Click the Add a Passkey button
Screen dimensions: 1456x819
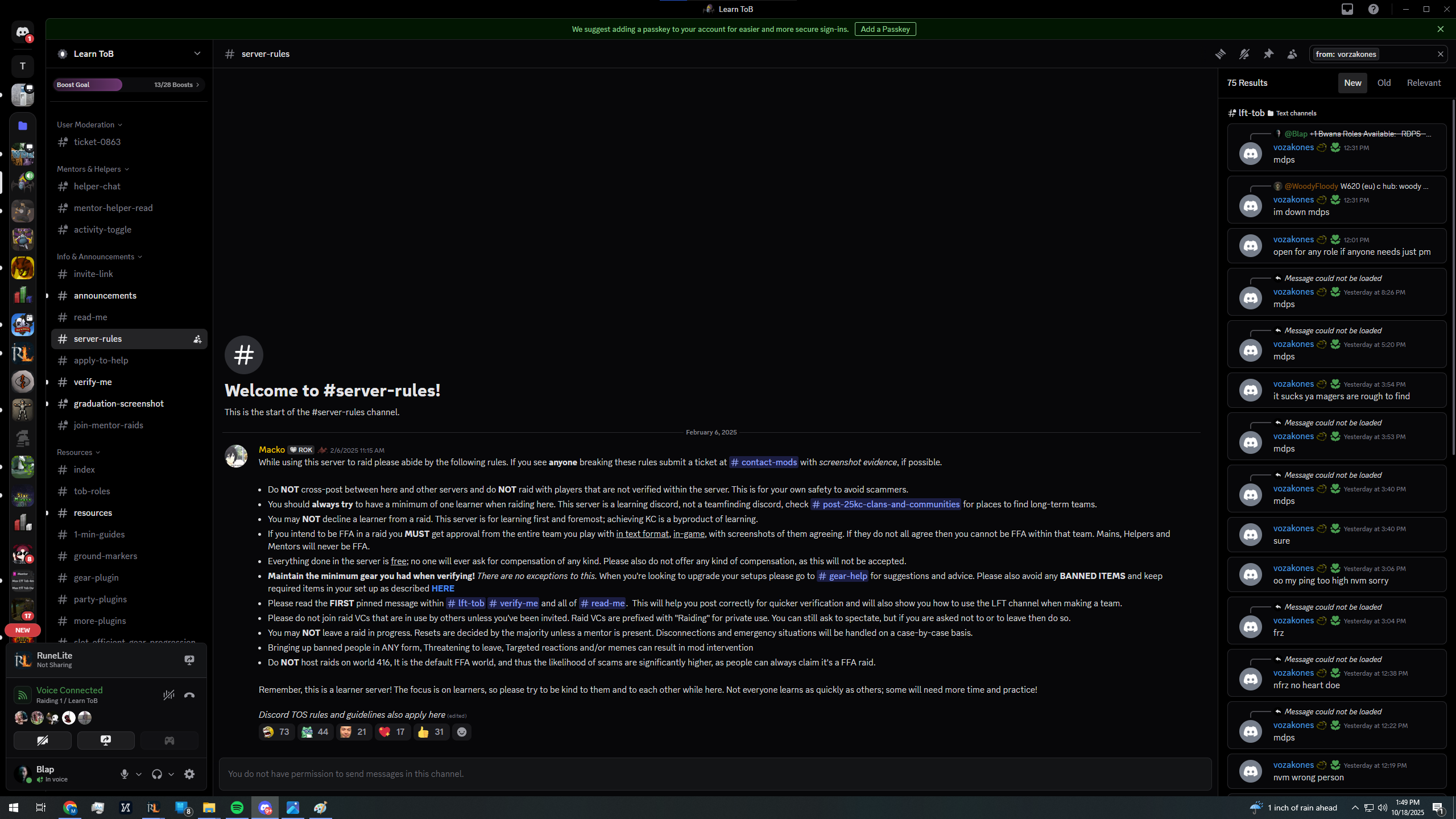tap(885, 29)
